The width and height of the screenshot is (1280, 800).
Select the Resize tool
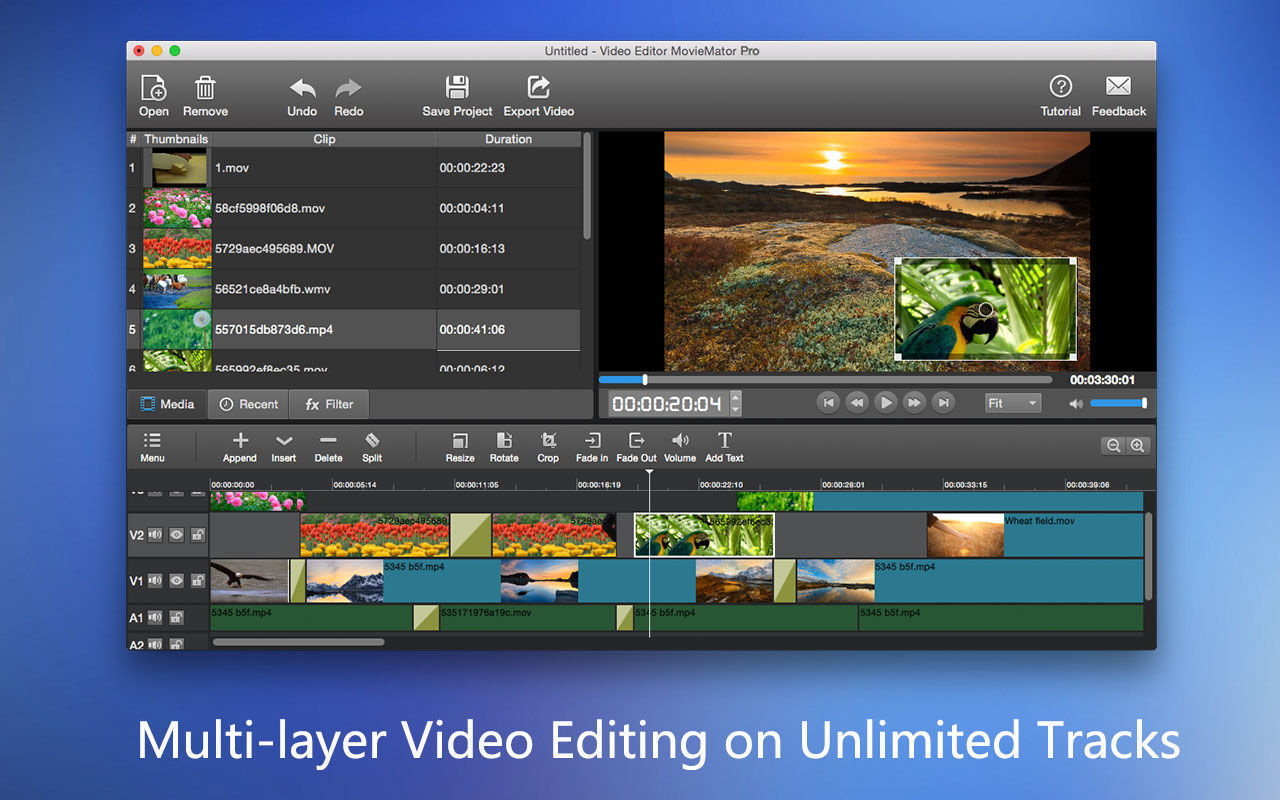[459, 447]
